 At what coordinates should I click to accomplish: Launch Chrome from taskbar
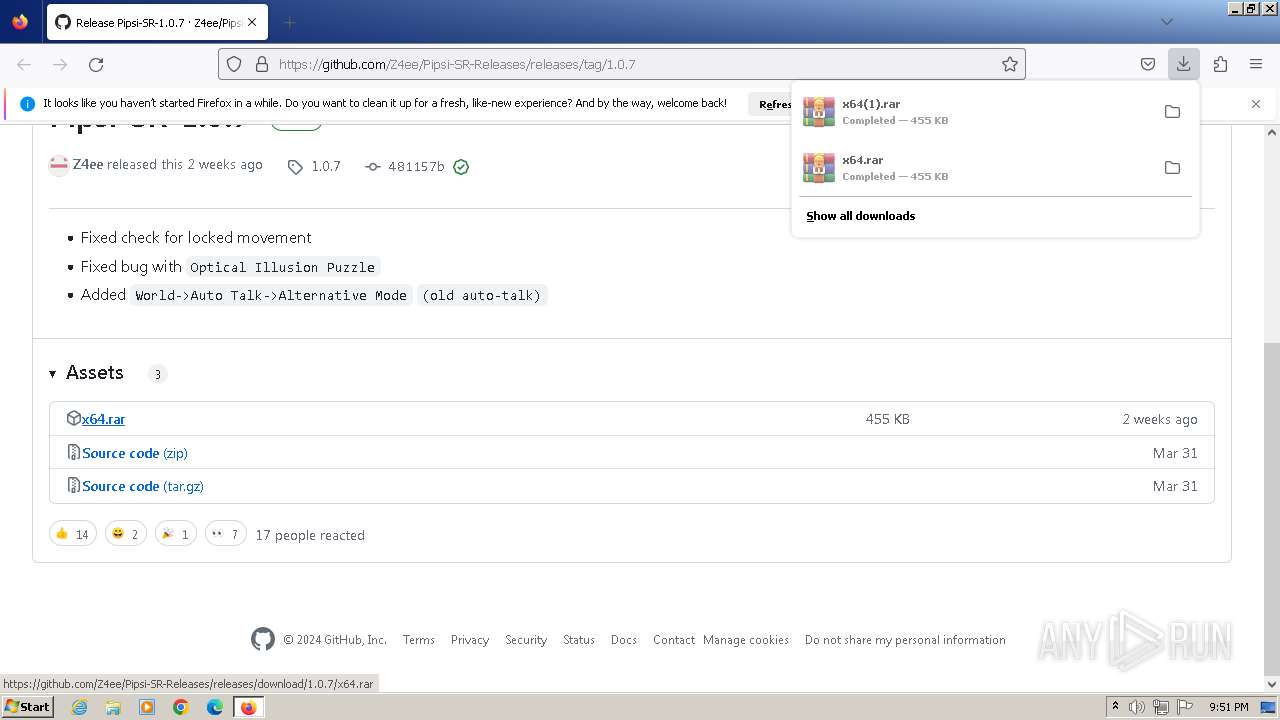181,707
